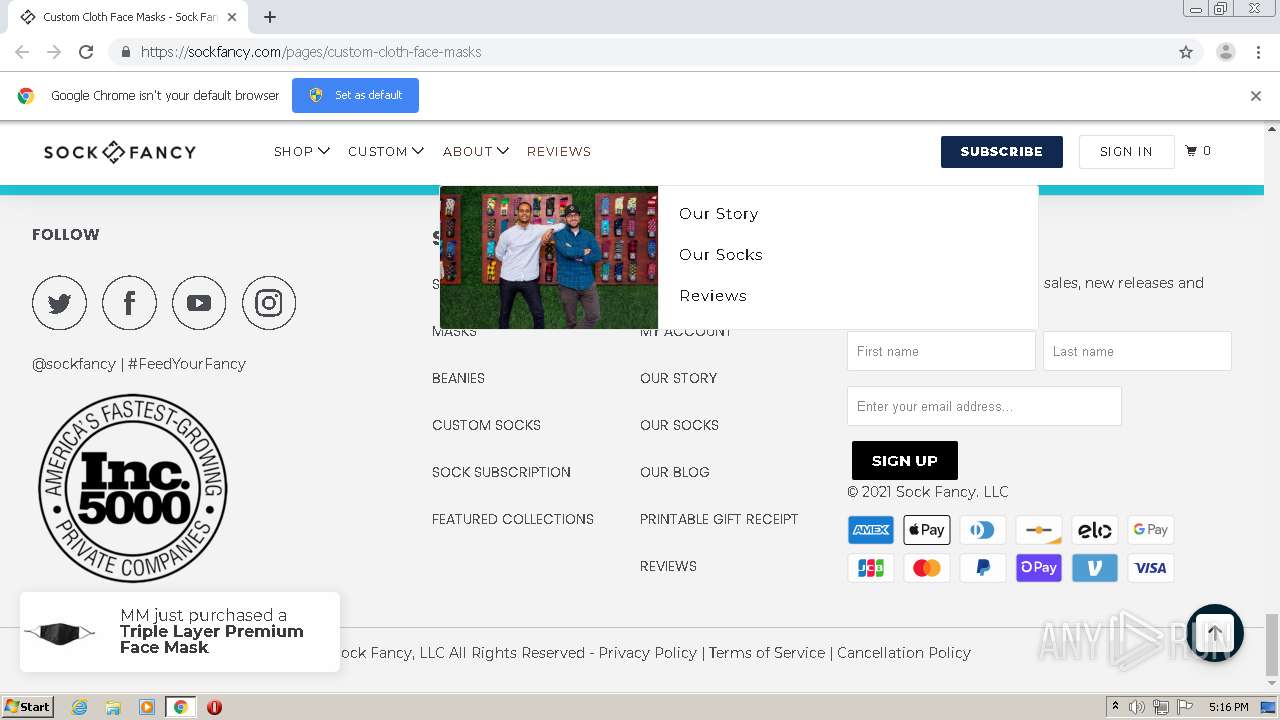Open FEATURED COLLECTIONS footer link

pyautogui.click(x=513, y=519)
